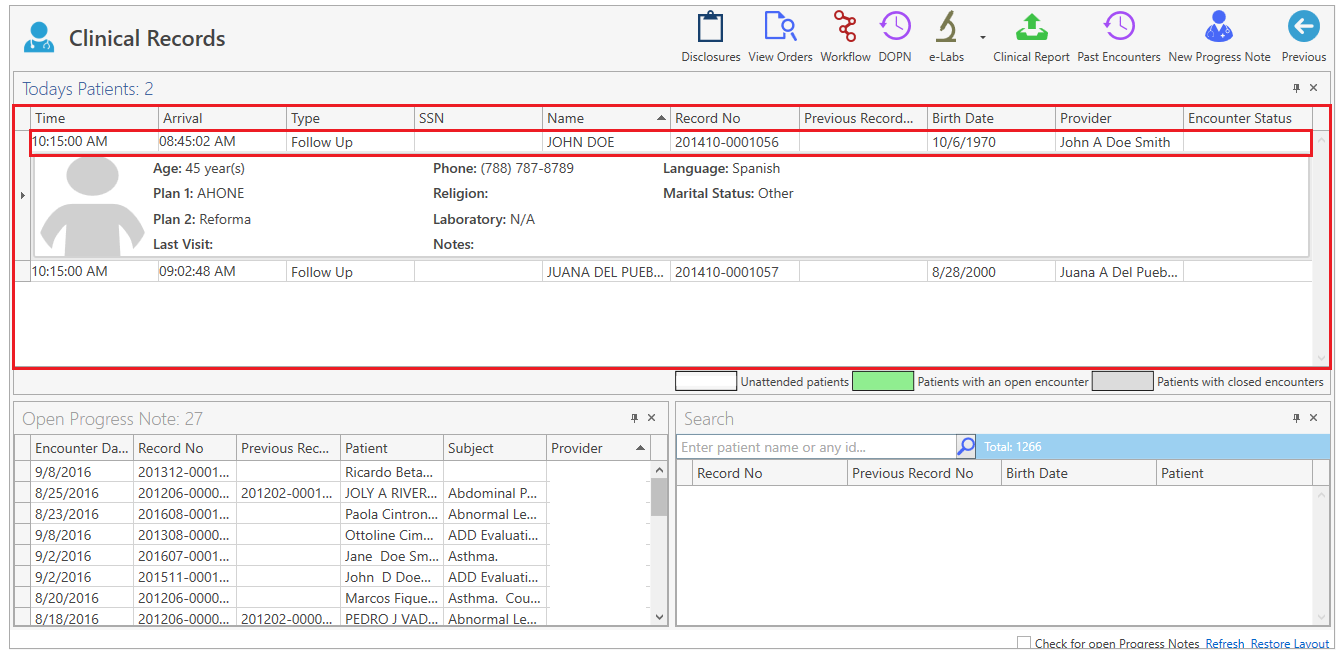Click the Refresh link

(x=1225, y=643)
